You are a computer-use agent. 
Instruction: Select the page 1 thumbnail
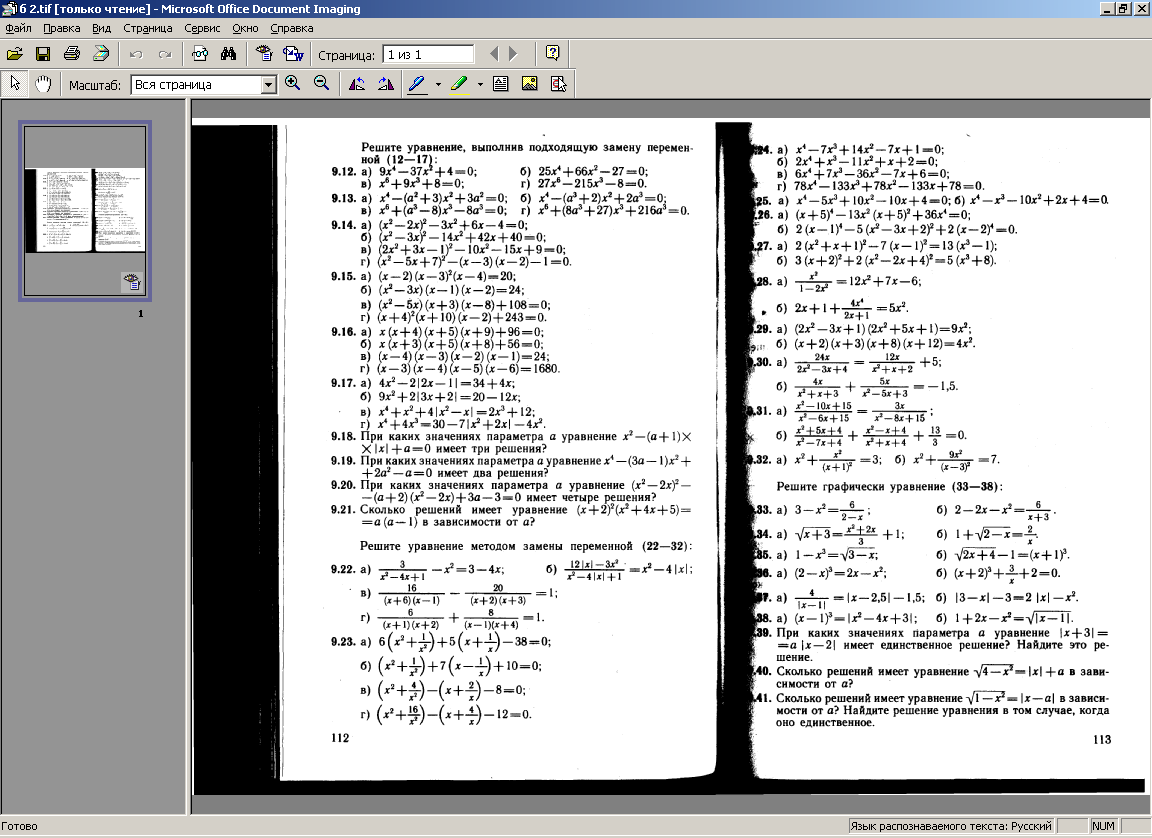pos(85,211)
